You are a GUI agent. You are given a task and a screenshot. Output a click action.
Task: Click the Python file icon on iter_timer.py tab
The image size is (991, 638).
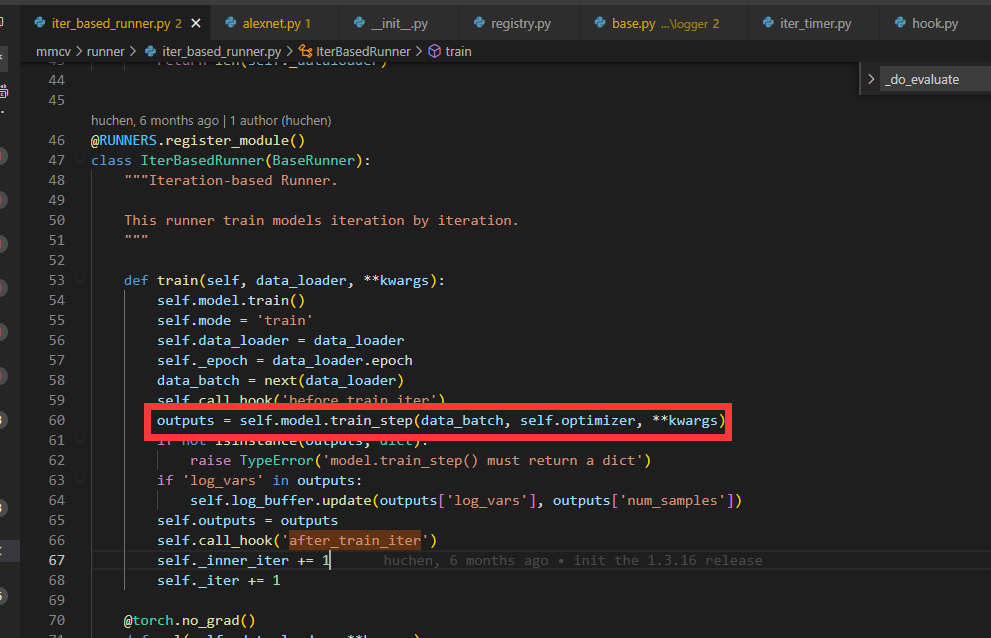[x=768, y=23]
